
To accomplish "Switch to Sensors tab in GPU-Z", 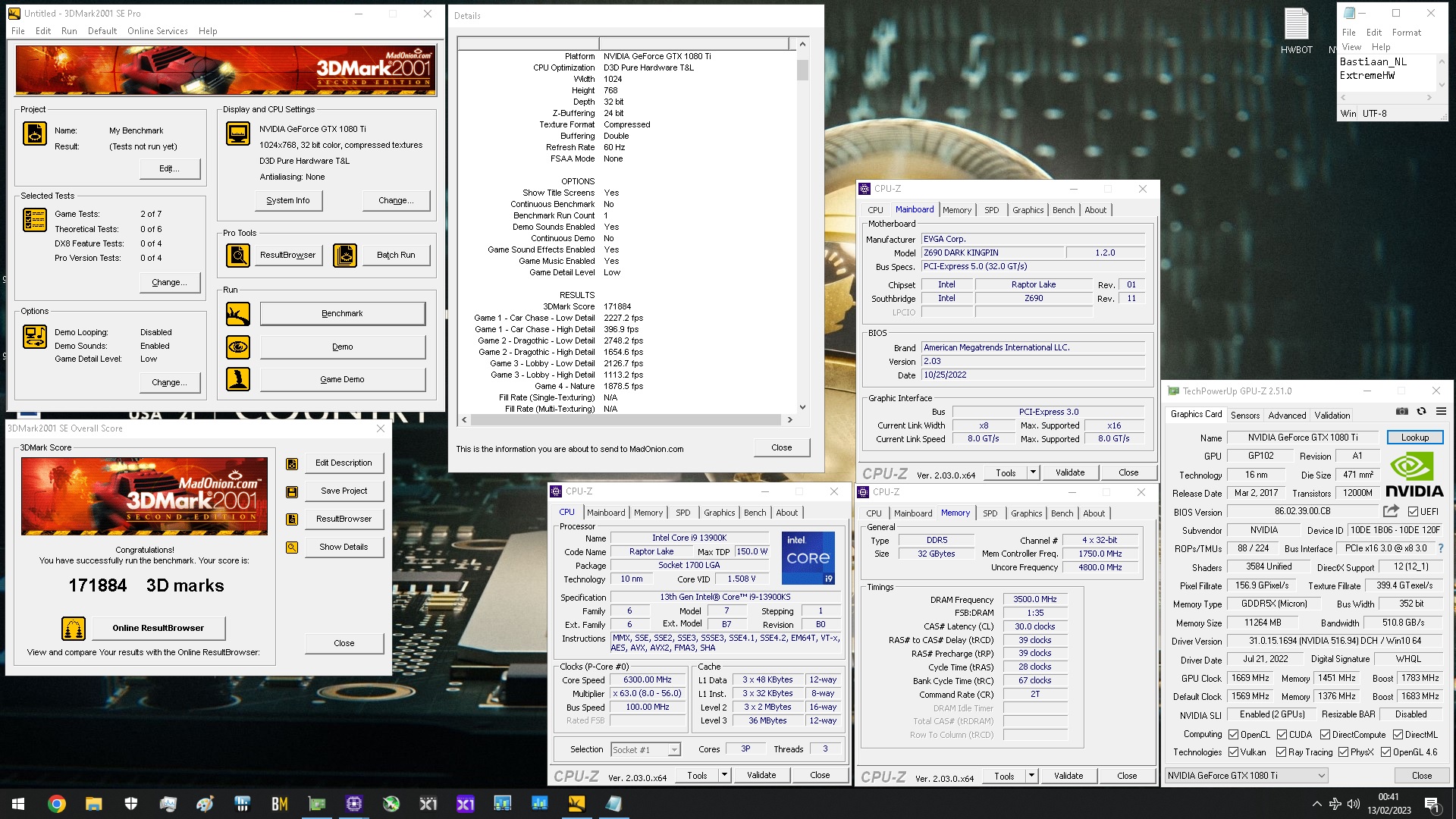I will click(1245, 416).
